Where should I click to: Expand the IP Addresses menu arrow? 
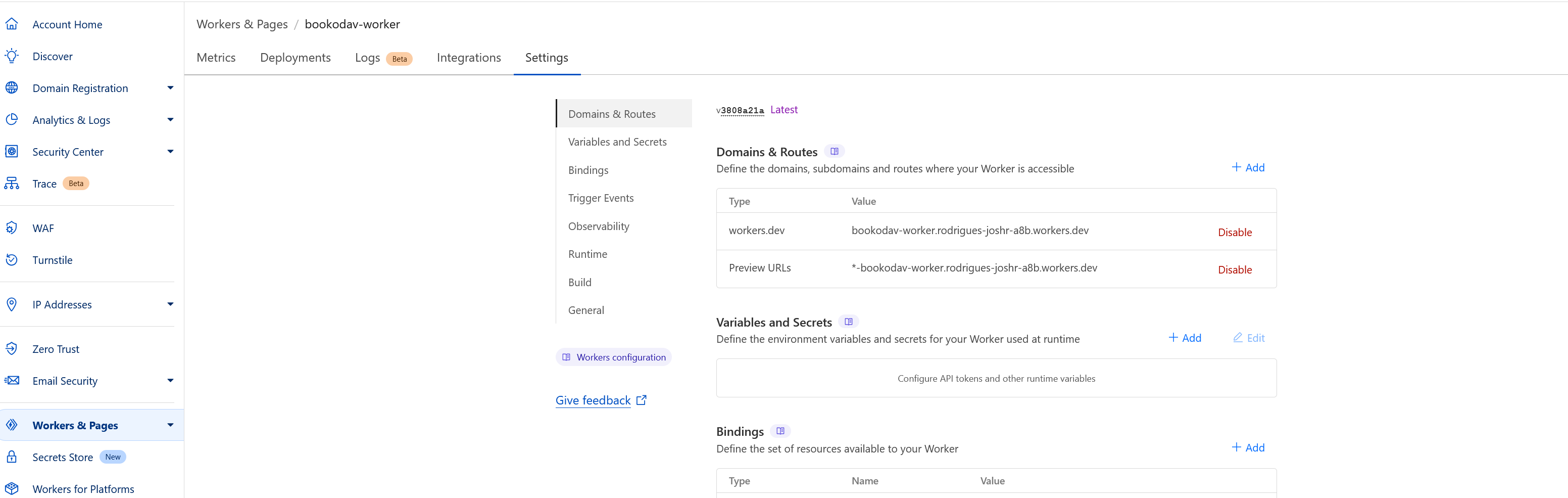pos(170,304)
